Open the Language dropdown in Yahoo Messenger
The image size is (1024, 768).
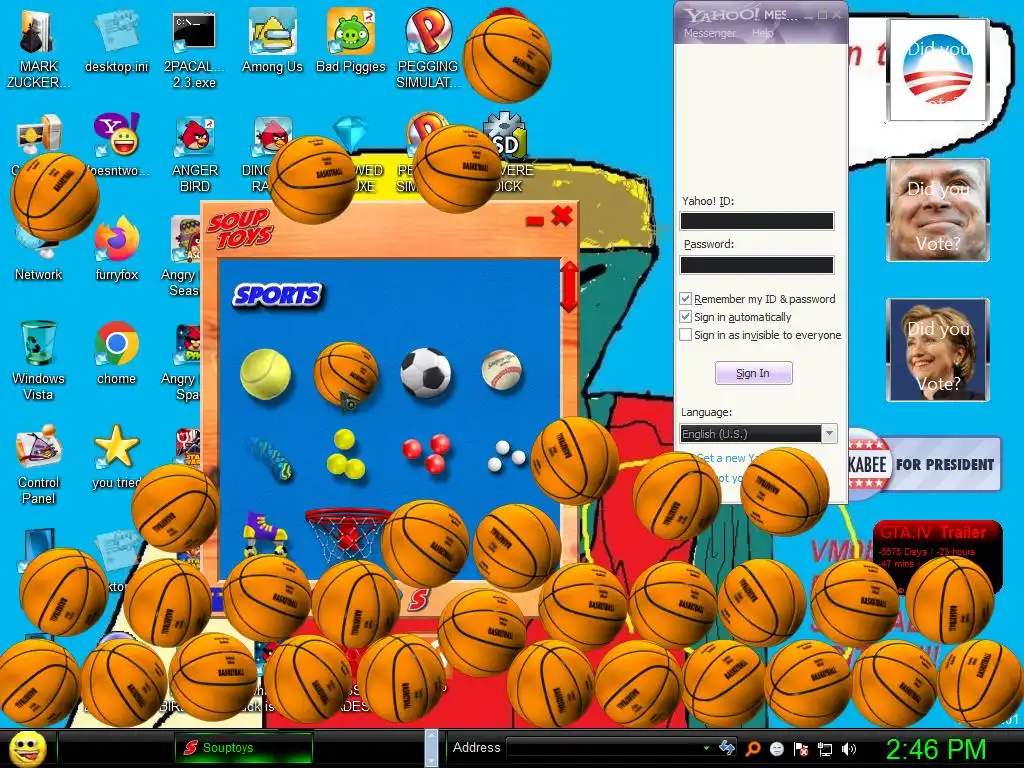pos(829,434)
